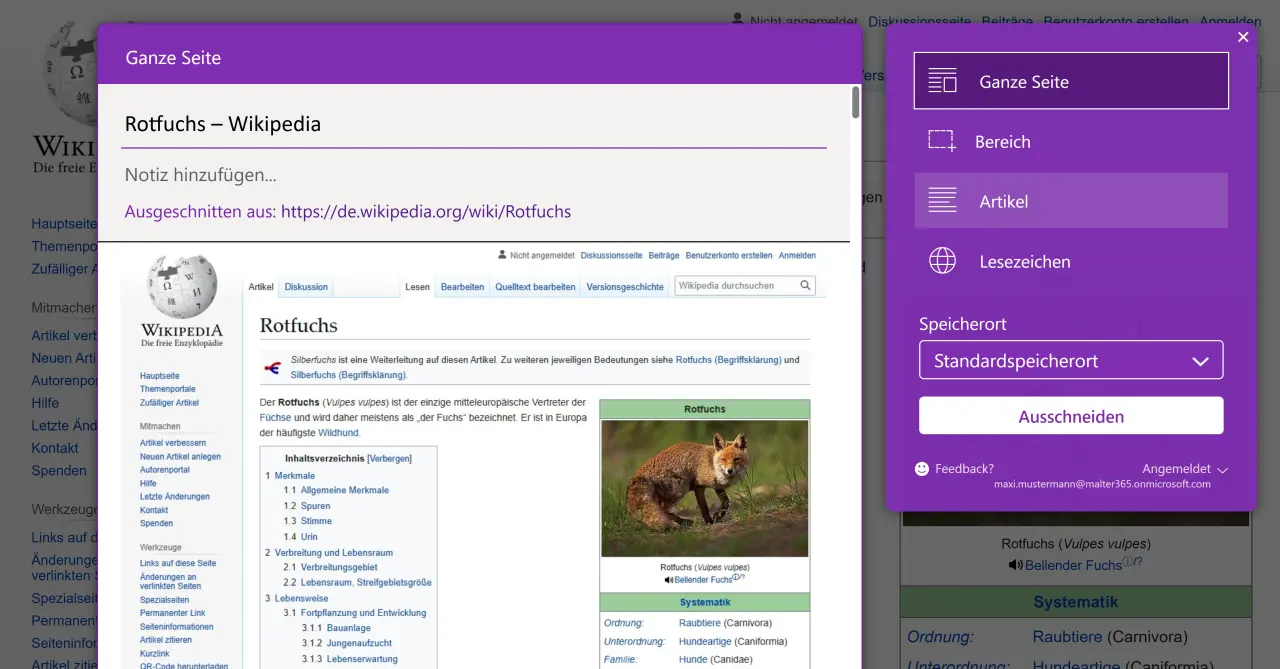
Task: Expand the Angemeldet account chevron
Action: tap(1223, 469)
